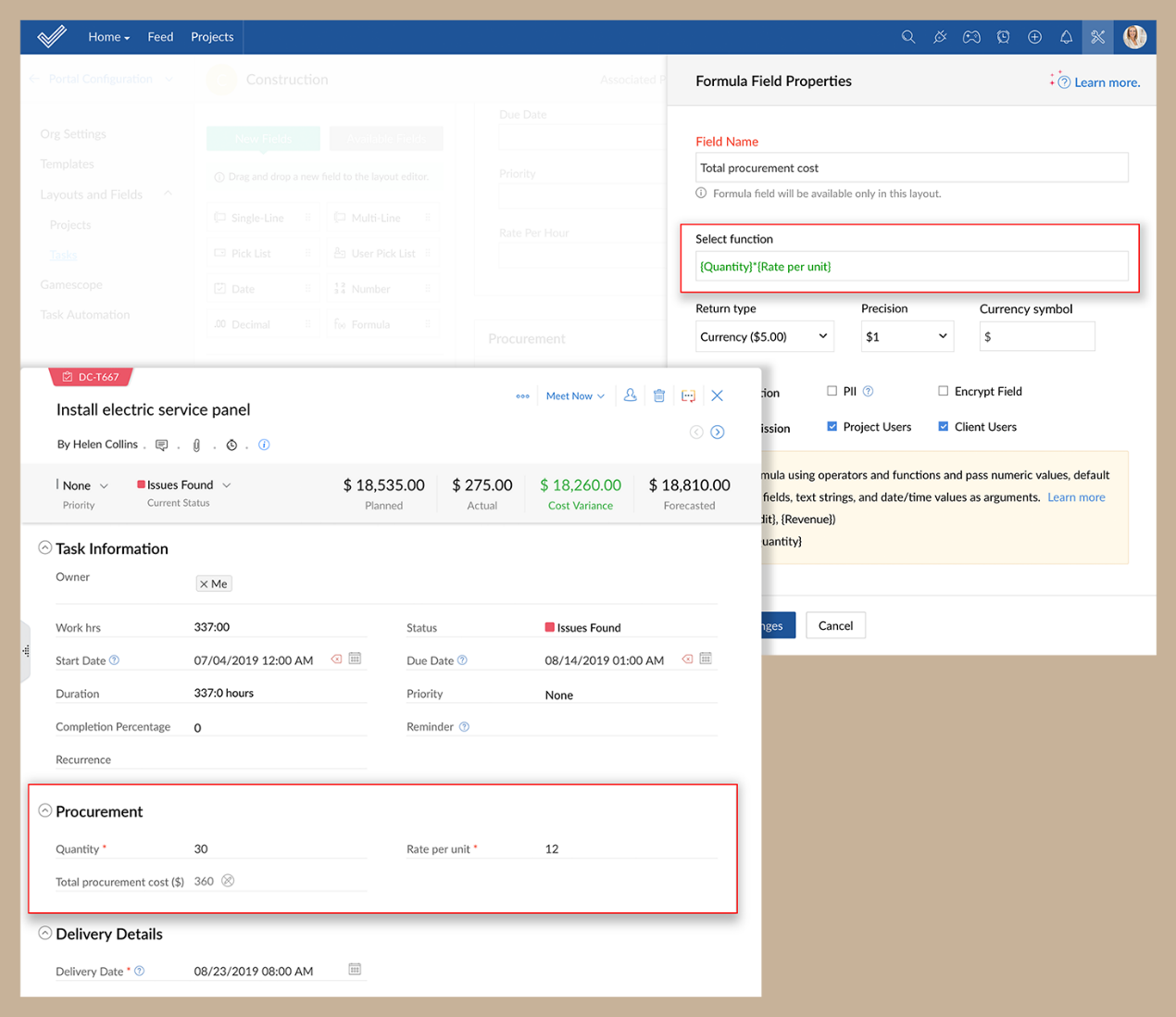Toggle the Encrypt Field checkbox
Image resolution: width=1176 pixels, height=1017 pixels.
tap(943, 391)
